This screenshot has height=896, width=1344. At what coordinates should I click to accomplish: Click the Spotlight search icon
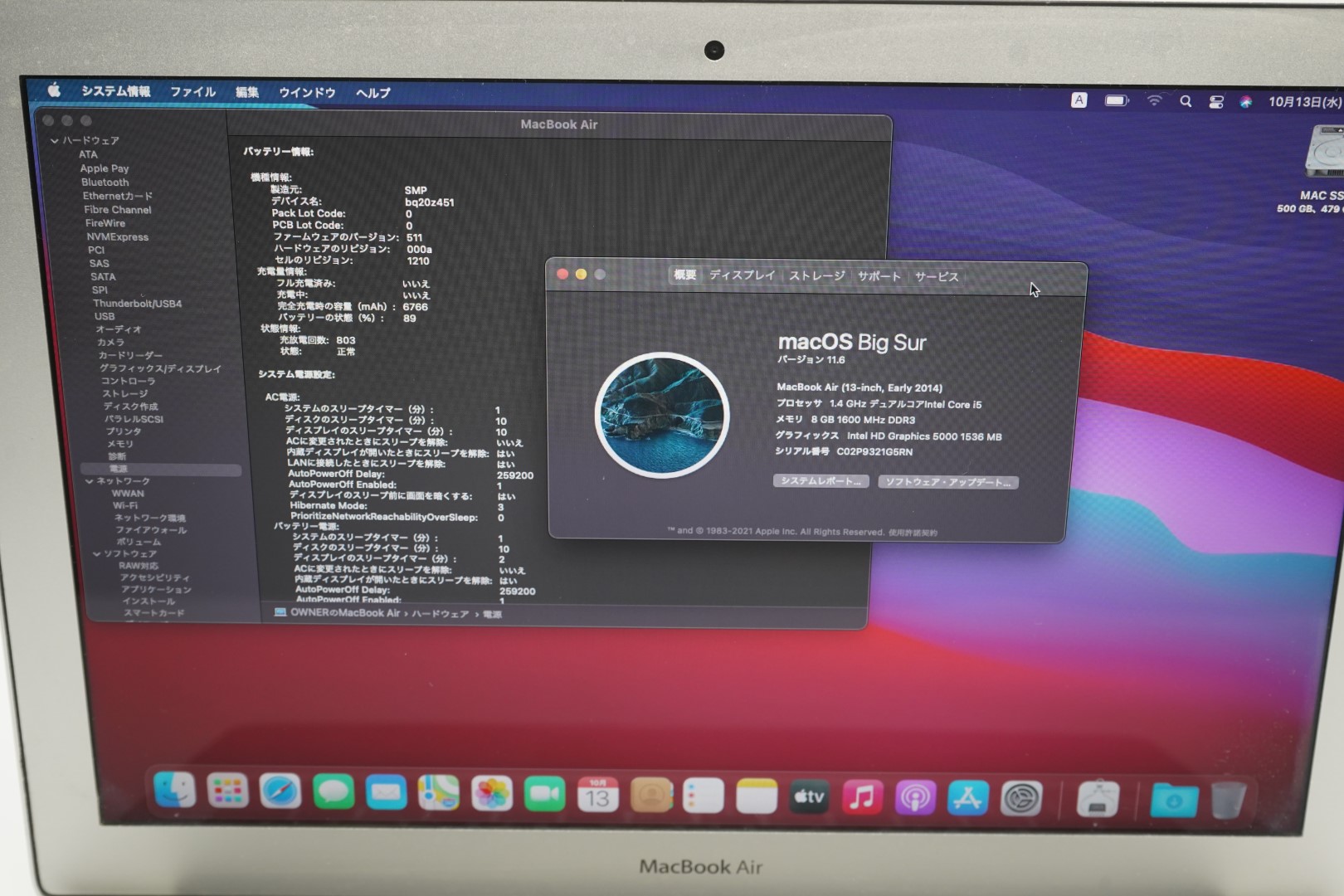(x=1186, y=101)
